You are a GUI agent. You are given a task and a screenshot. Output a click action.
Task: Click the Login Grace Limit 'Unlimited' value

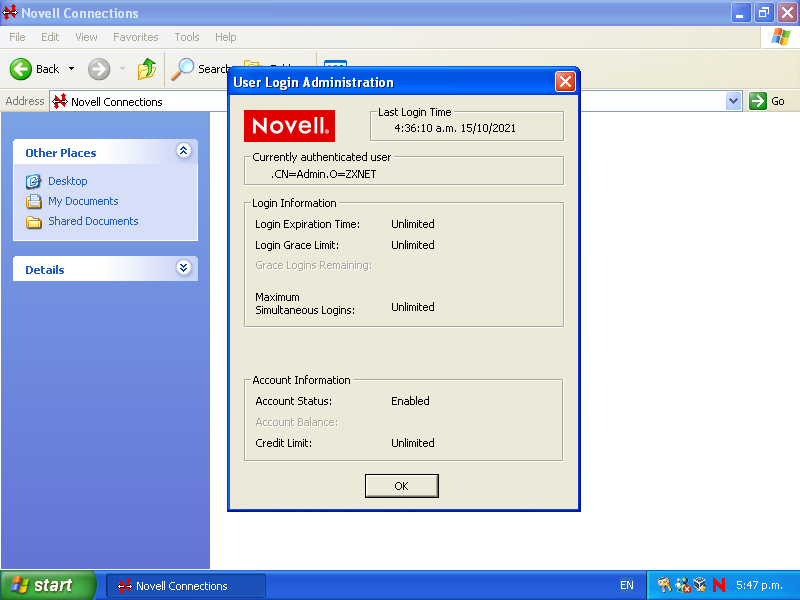pos(413,245)
